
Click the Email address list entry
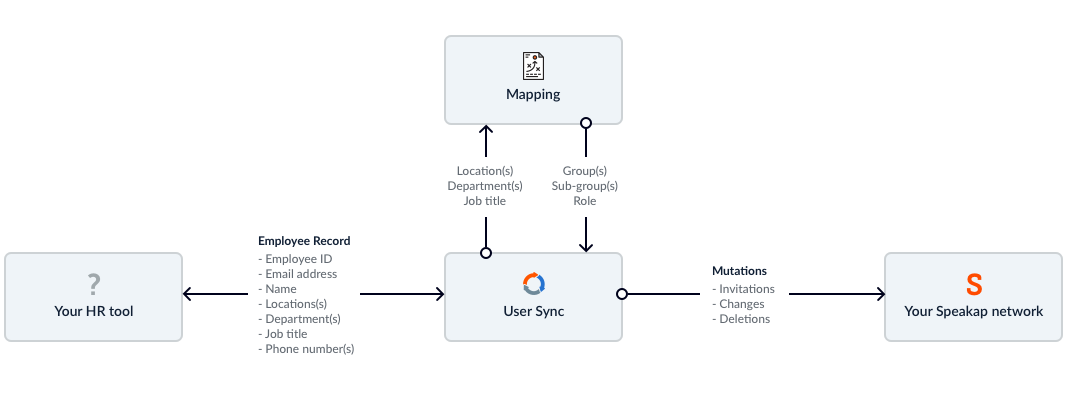(x=298, y=274)
